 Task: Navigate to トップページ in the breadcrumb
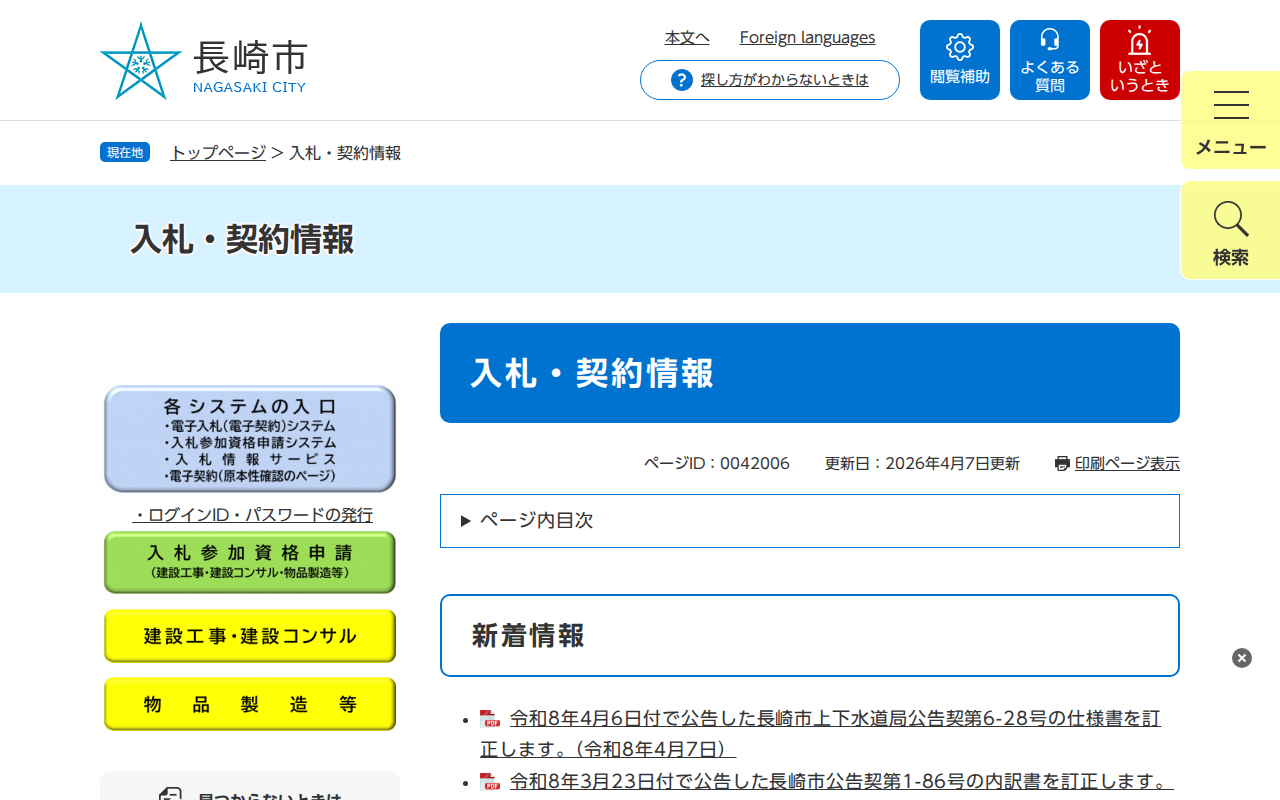tap(216, 154)
